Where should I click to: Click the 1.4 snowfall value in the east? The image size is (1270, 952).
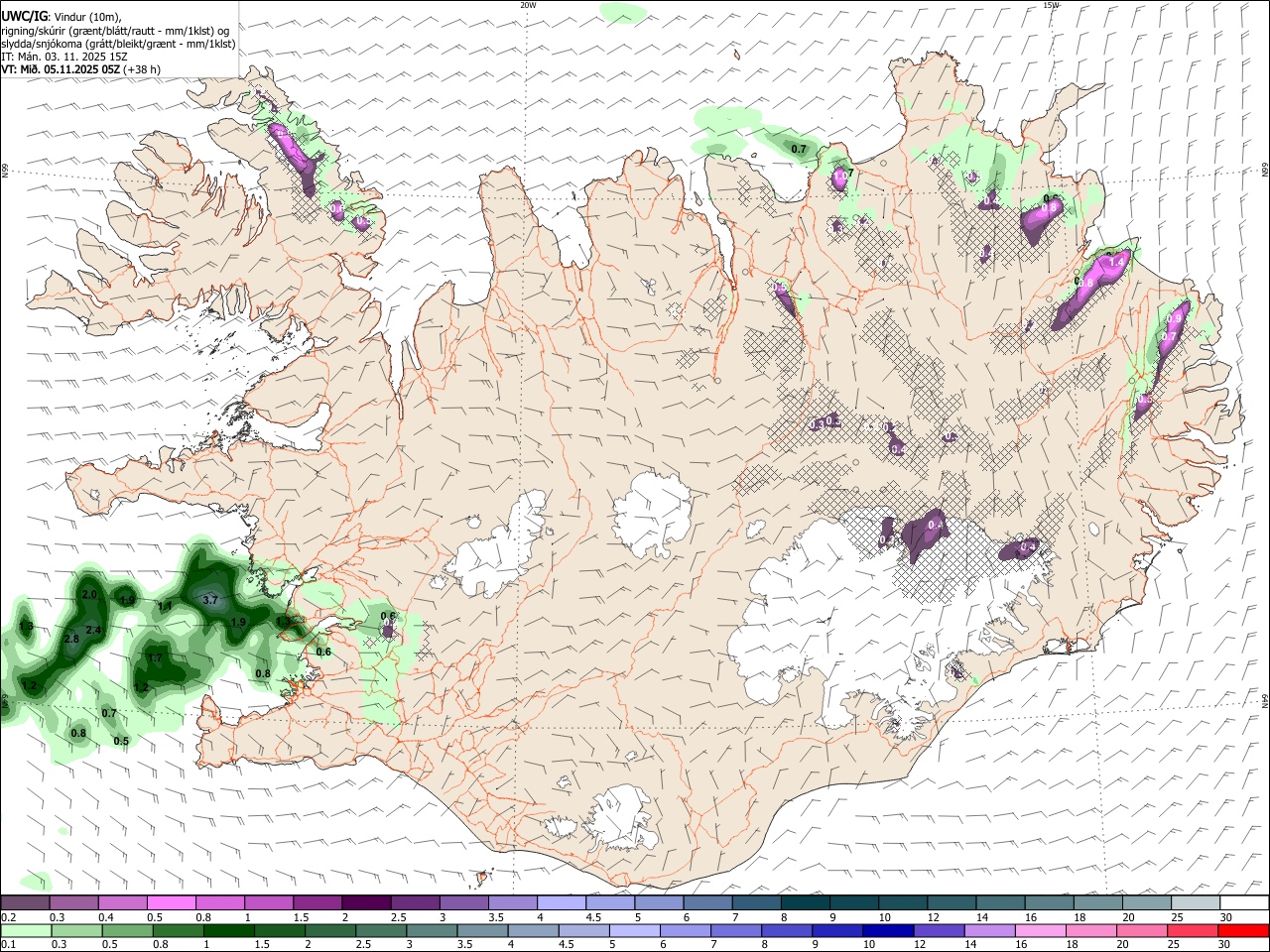1116,262
